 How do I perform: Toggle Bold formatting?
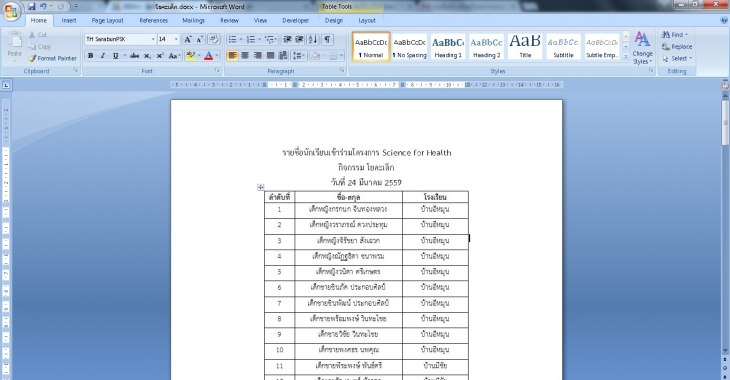(x=91, y=55)
